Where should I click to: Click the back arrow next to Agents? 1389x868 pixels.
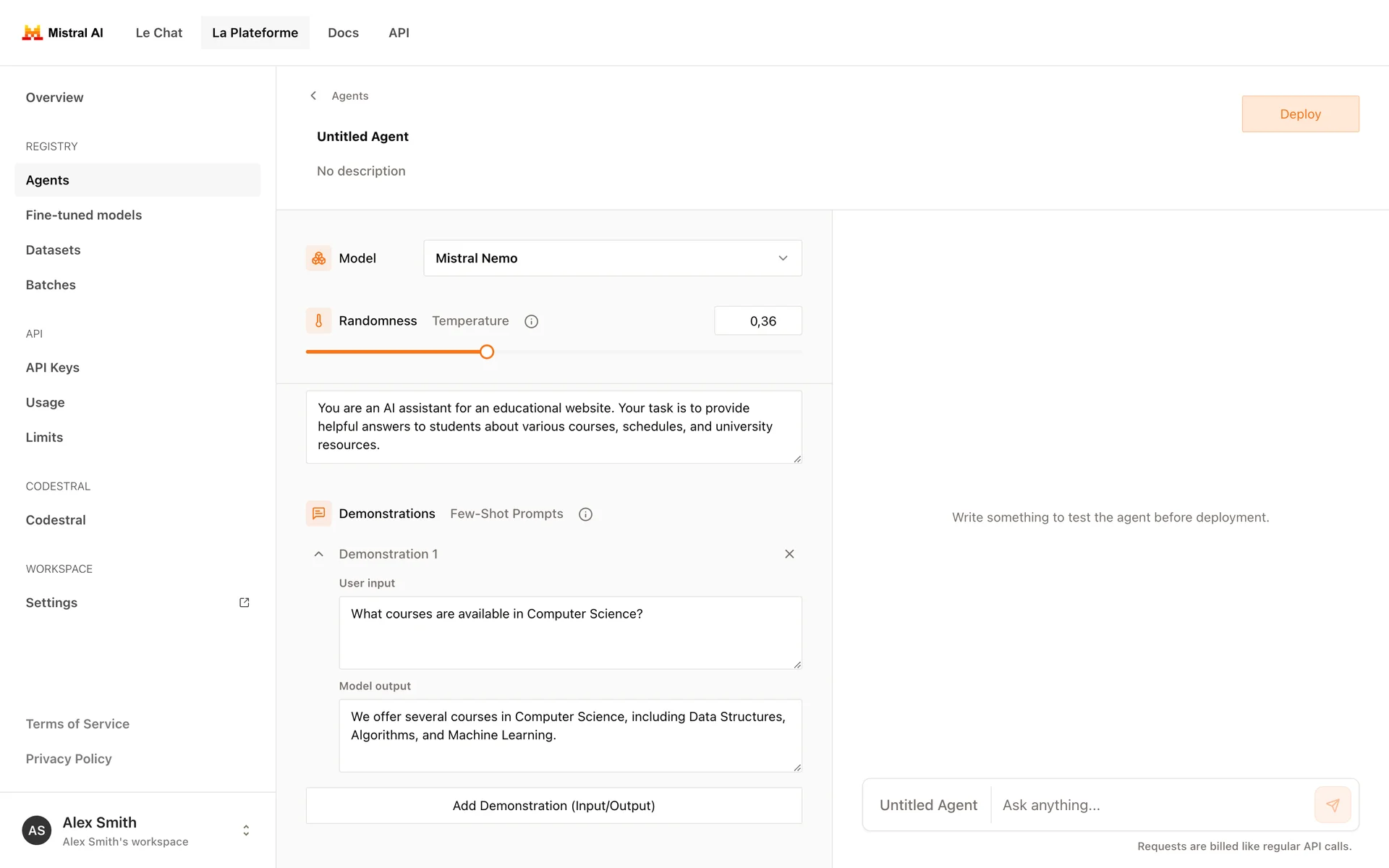[313, 95]
